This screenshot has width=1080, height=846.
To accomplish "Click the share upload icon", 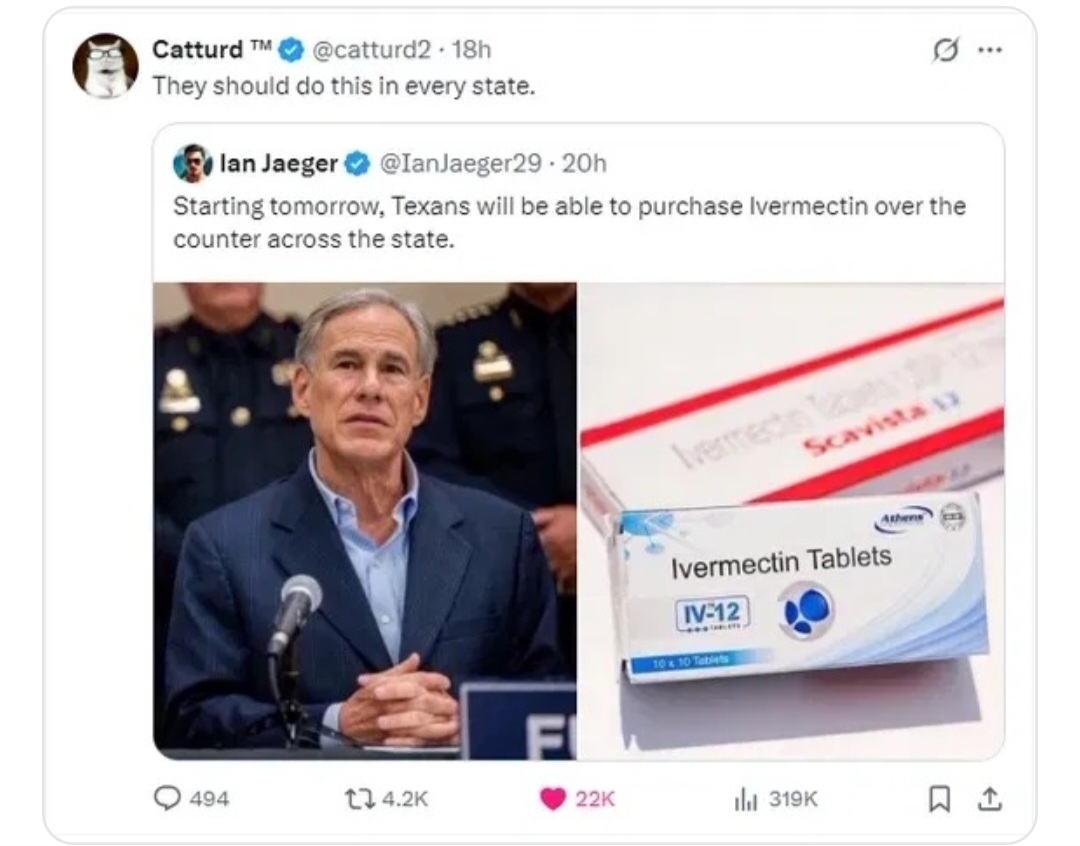I will pos(990,798).
